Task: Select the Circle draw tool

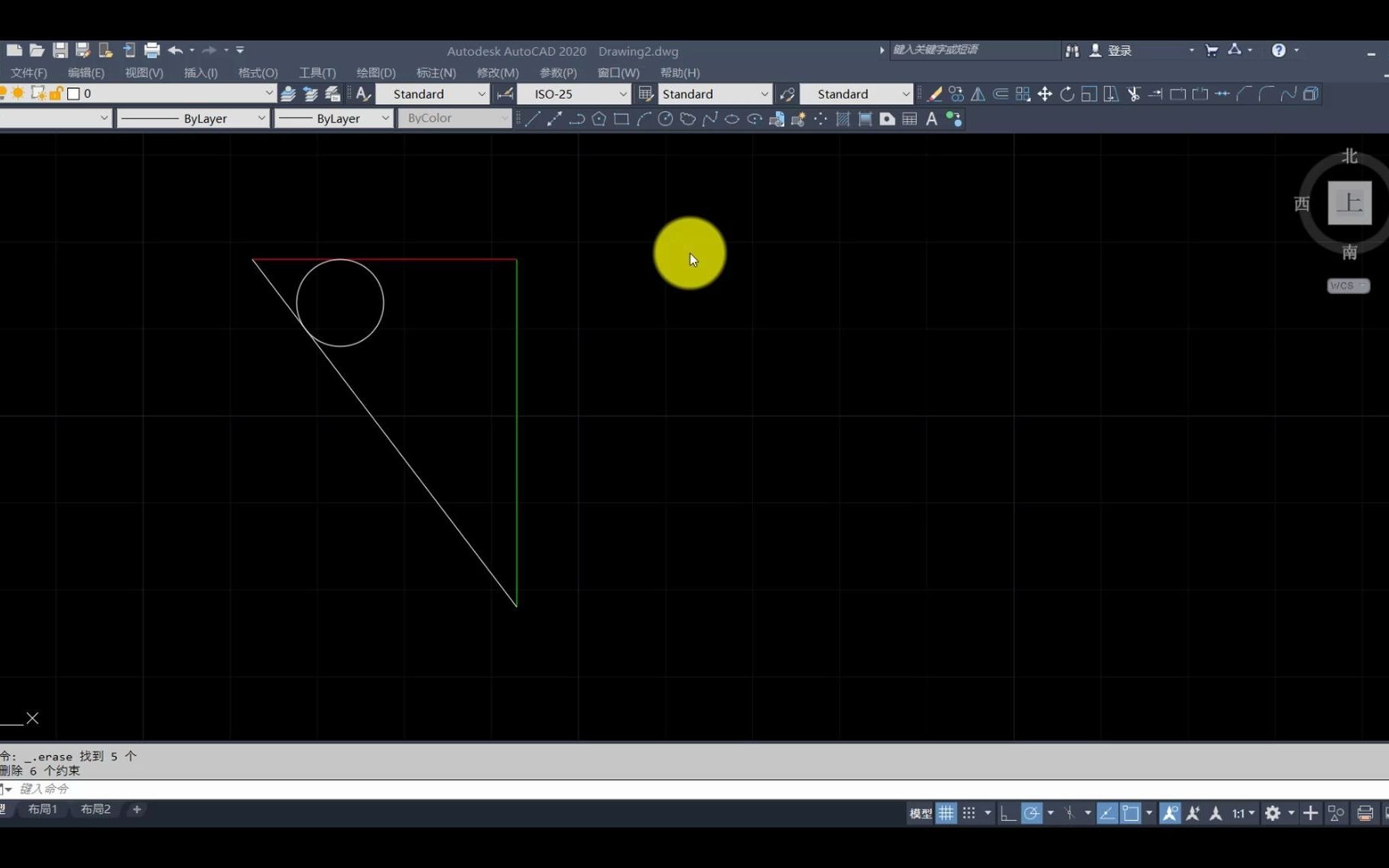Action: click(666, 118)
